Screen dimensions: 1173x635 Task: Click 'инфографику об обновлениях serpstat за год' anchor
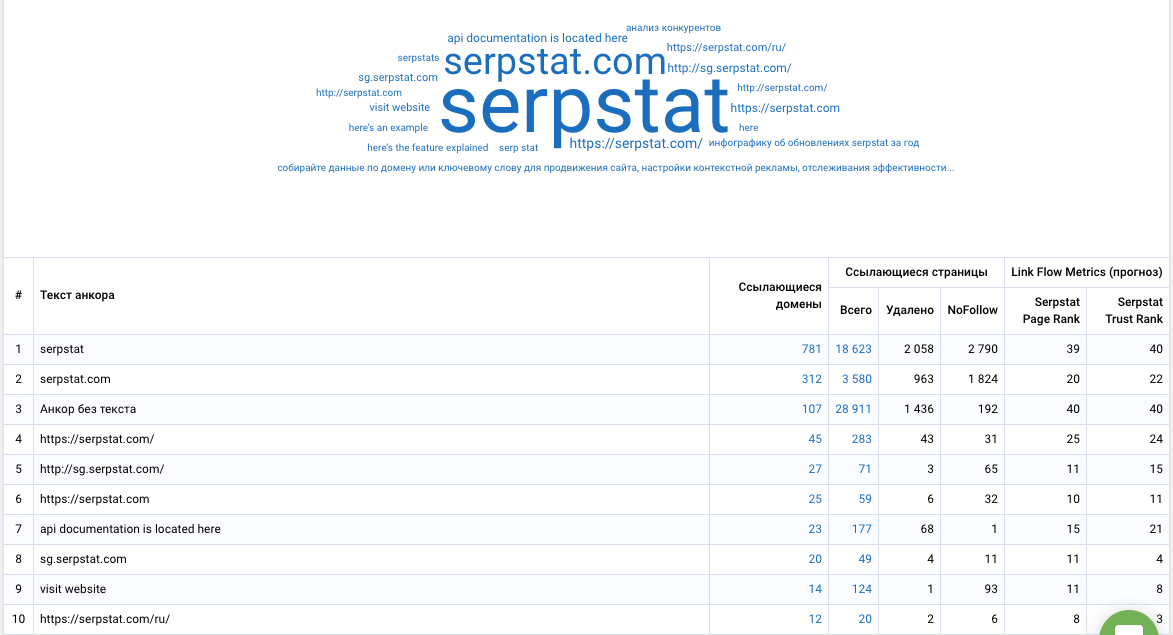(x=814, y=142)
